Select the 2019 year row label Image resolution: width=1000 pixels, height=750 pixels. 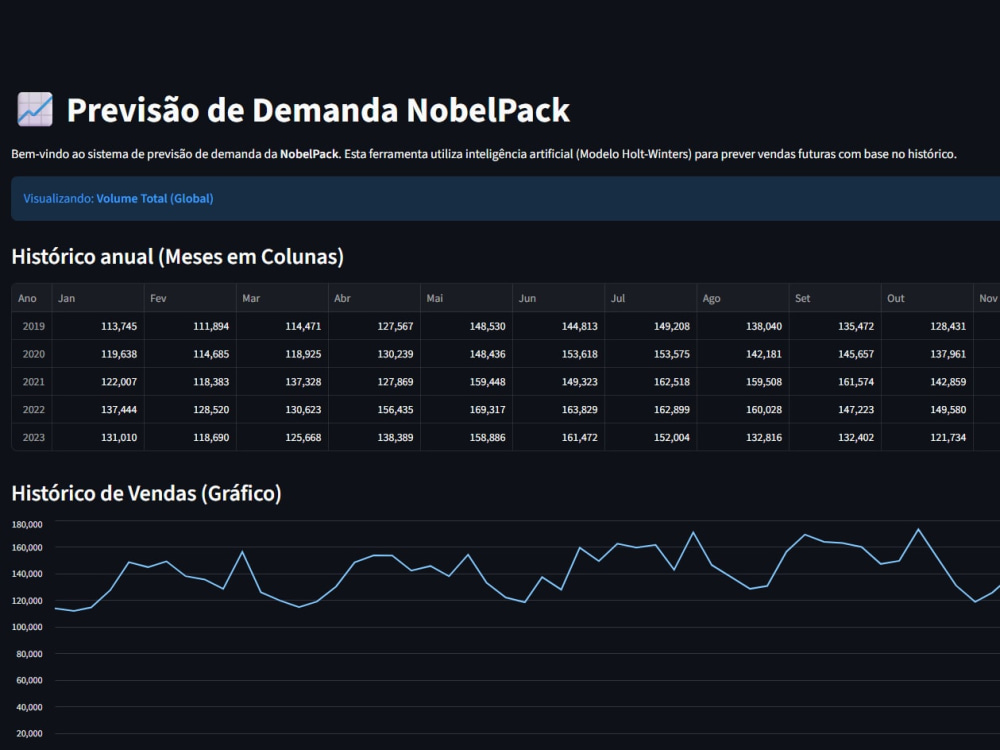tap(33, 326)
